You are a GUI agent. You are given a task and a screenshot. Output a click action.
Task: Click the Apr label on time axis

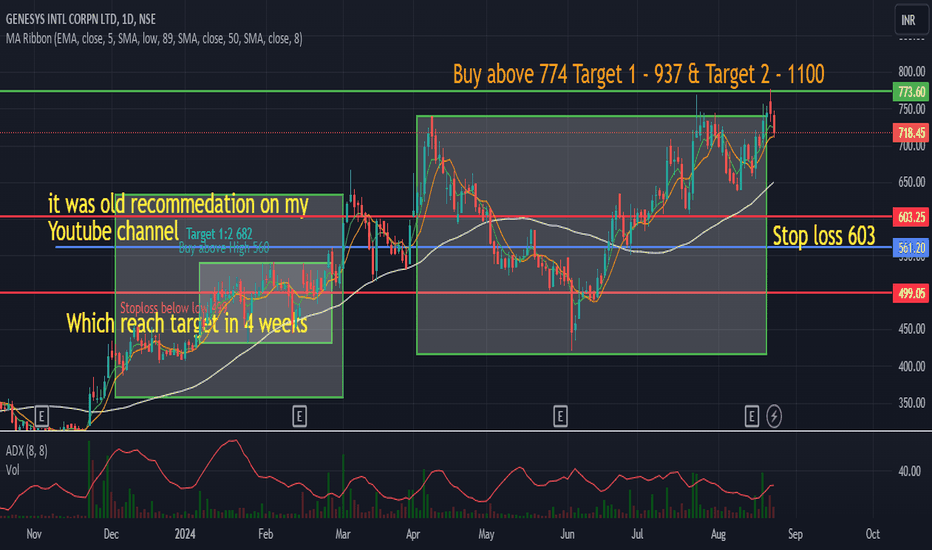413,534
